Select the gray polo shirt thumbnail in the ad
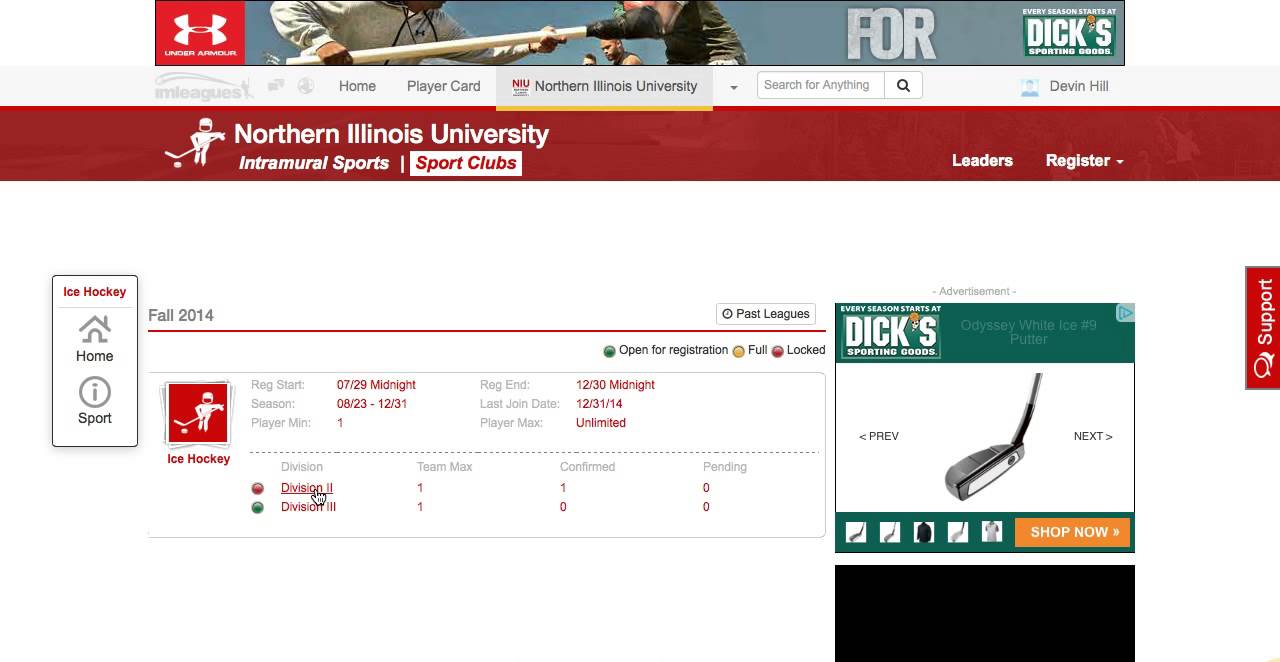Viewport: 1280px width, 662px height. pyautogui.click(x=992, y=532)
